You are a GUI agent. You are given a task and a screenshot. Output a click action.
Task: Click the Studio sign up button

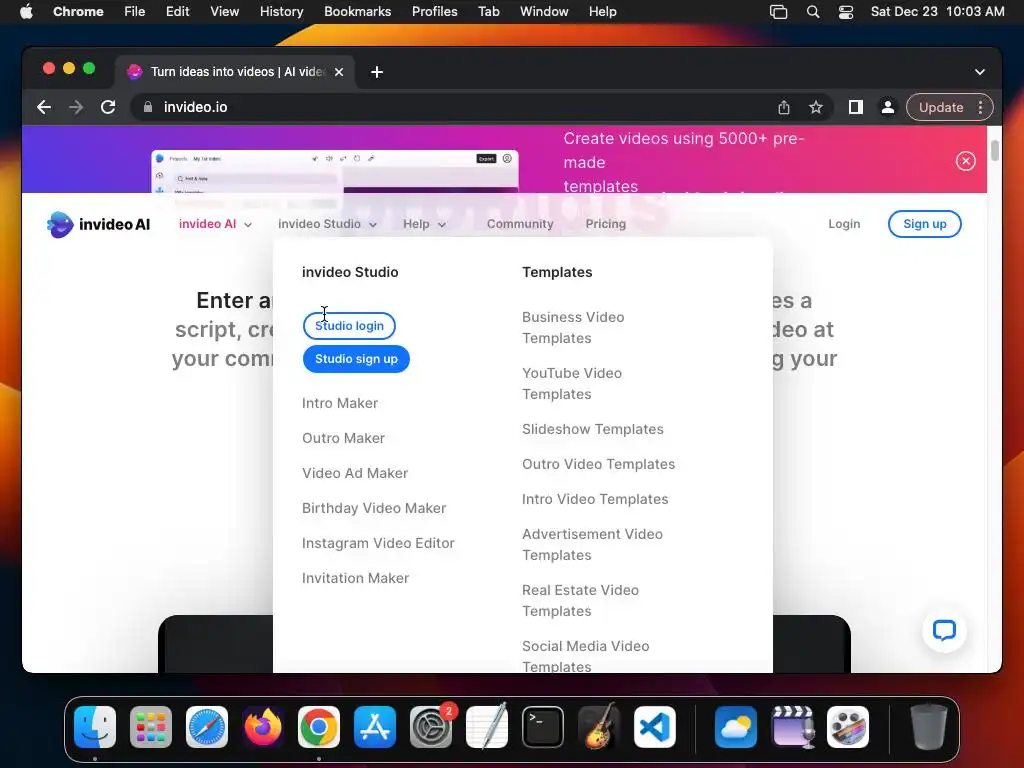pos(357,359)
